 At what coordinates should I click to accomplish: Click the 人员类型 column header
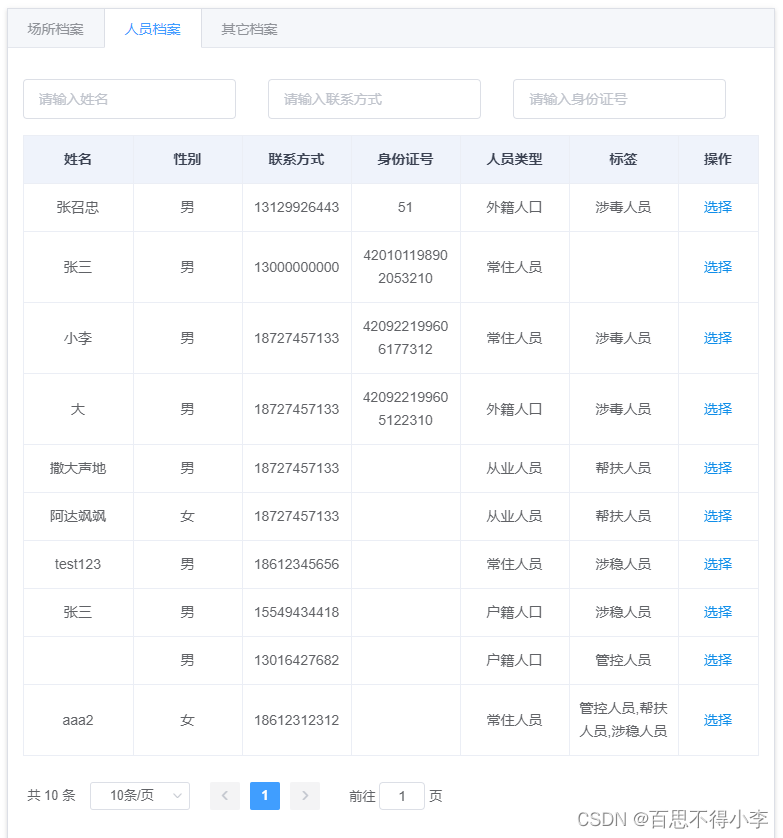coord(515,159)
